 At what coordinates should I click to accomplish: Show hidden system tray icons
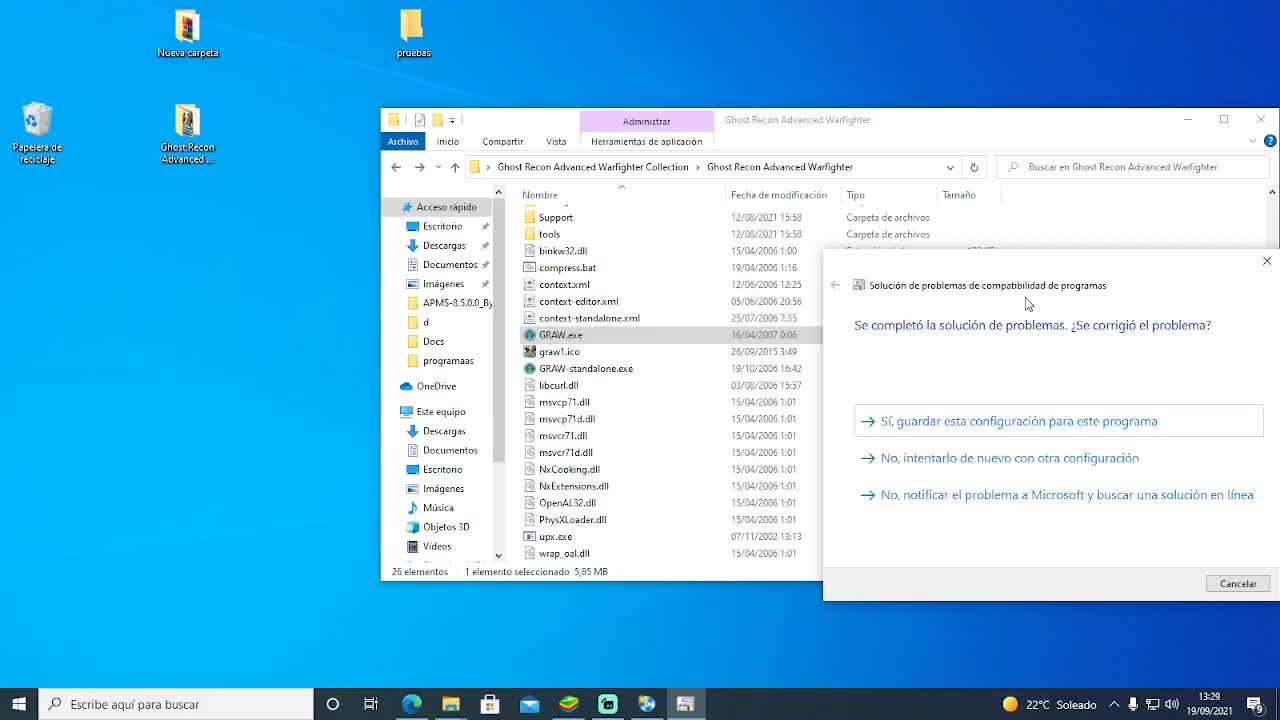[x=1114, y=704]
